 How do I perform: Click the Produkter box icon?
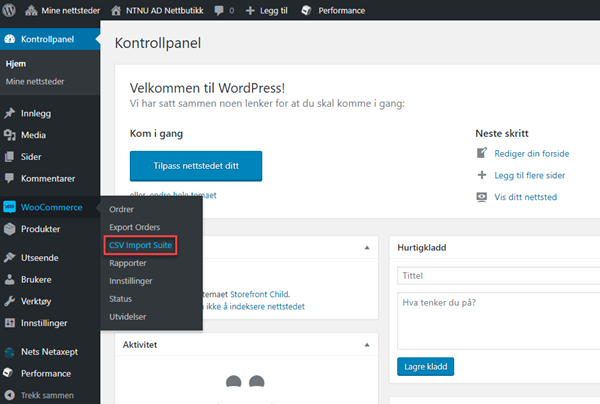click(x=10, y=229)
